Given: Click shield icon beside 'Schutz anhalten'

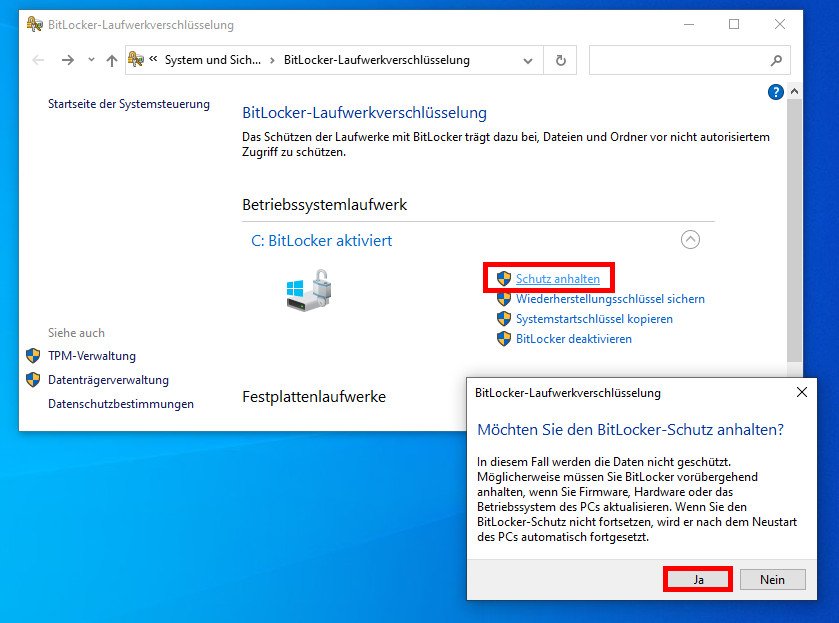Looking at the screenshot, I should coord(504,278).
